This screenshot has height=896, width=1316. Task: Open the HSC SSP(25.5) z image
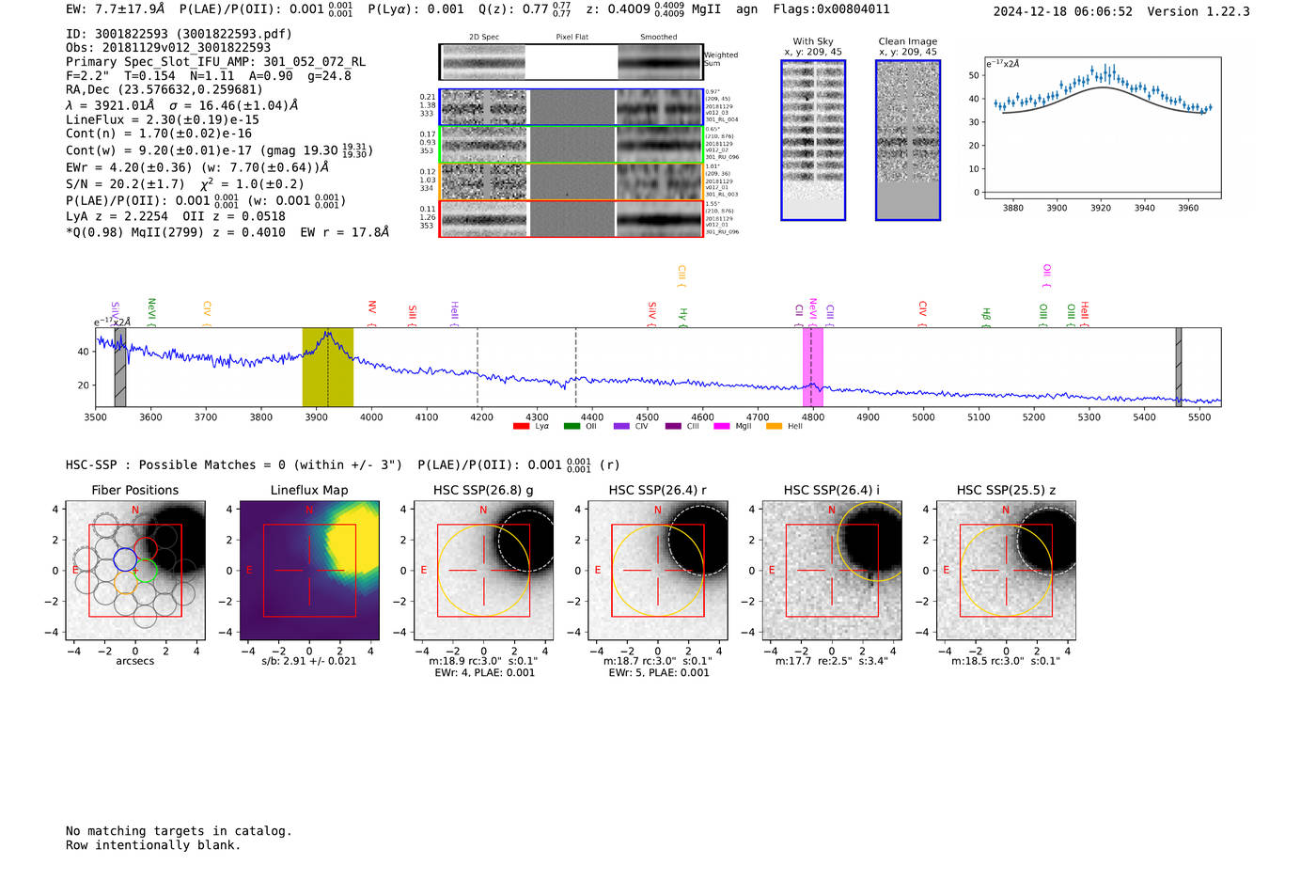click(x=1006, y=571)
